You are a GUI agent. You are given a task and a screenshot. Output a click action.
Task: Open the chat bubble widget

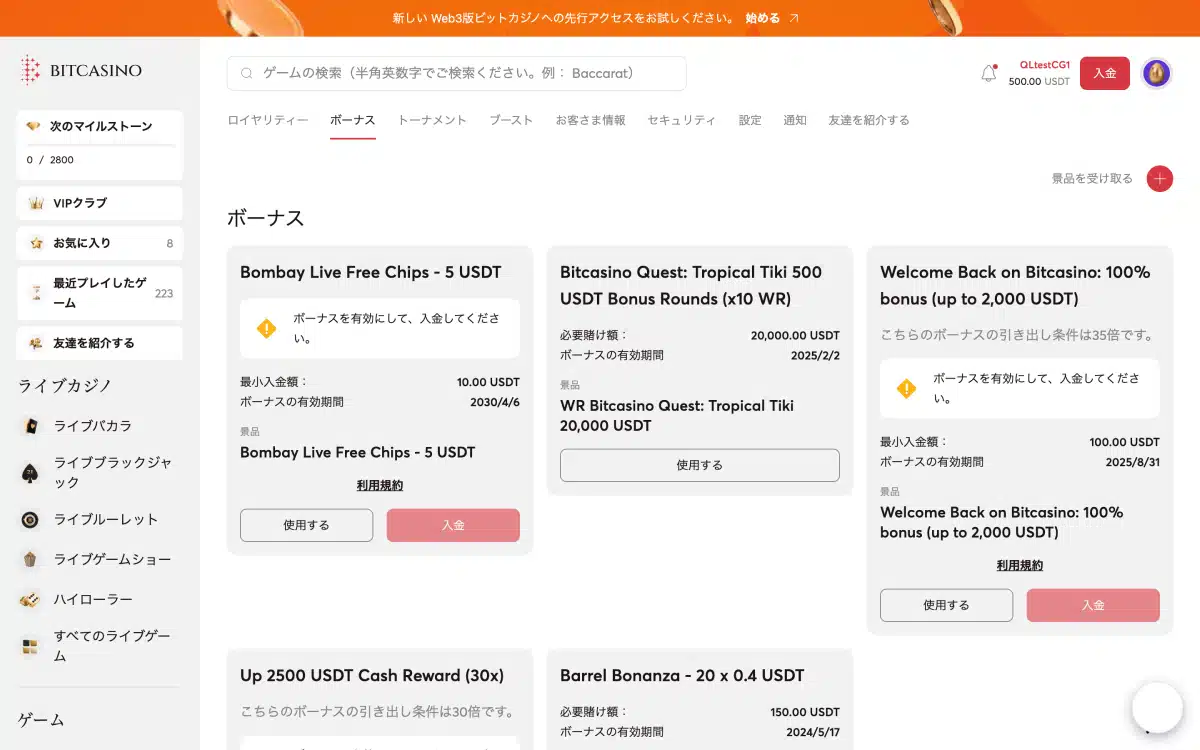1157,708
